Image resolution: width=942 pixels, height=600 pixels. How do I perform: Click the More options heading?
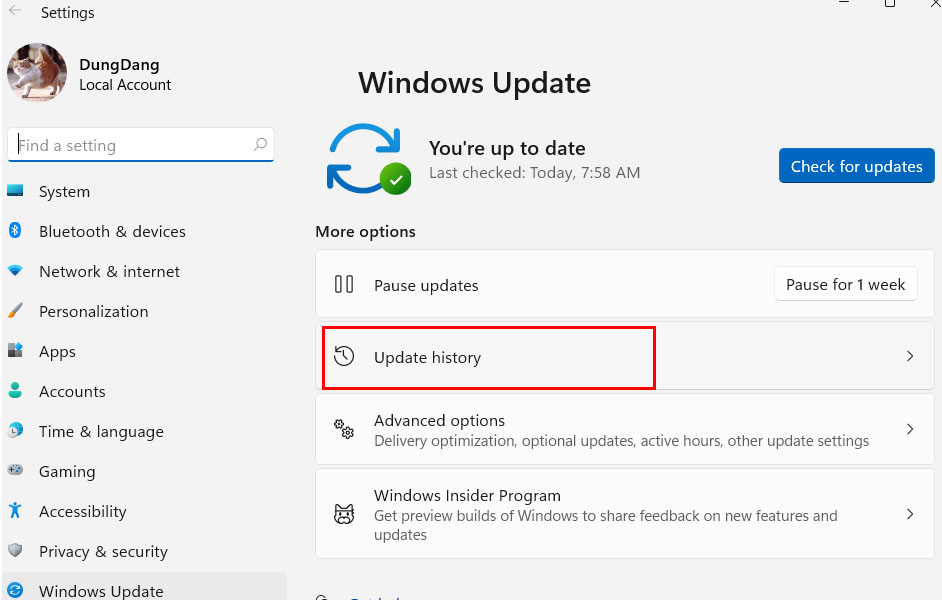pos(365,232)
